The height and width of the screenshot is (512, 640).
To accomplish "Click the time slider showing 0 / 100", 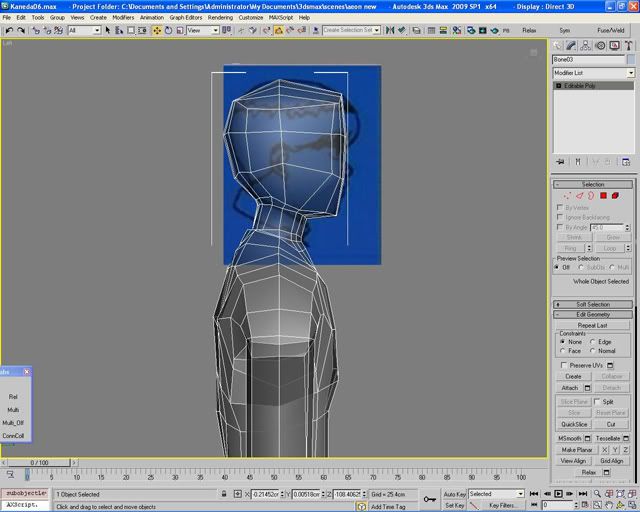I will point(40,463).
